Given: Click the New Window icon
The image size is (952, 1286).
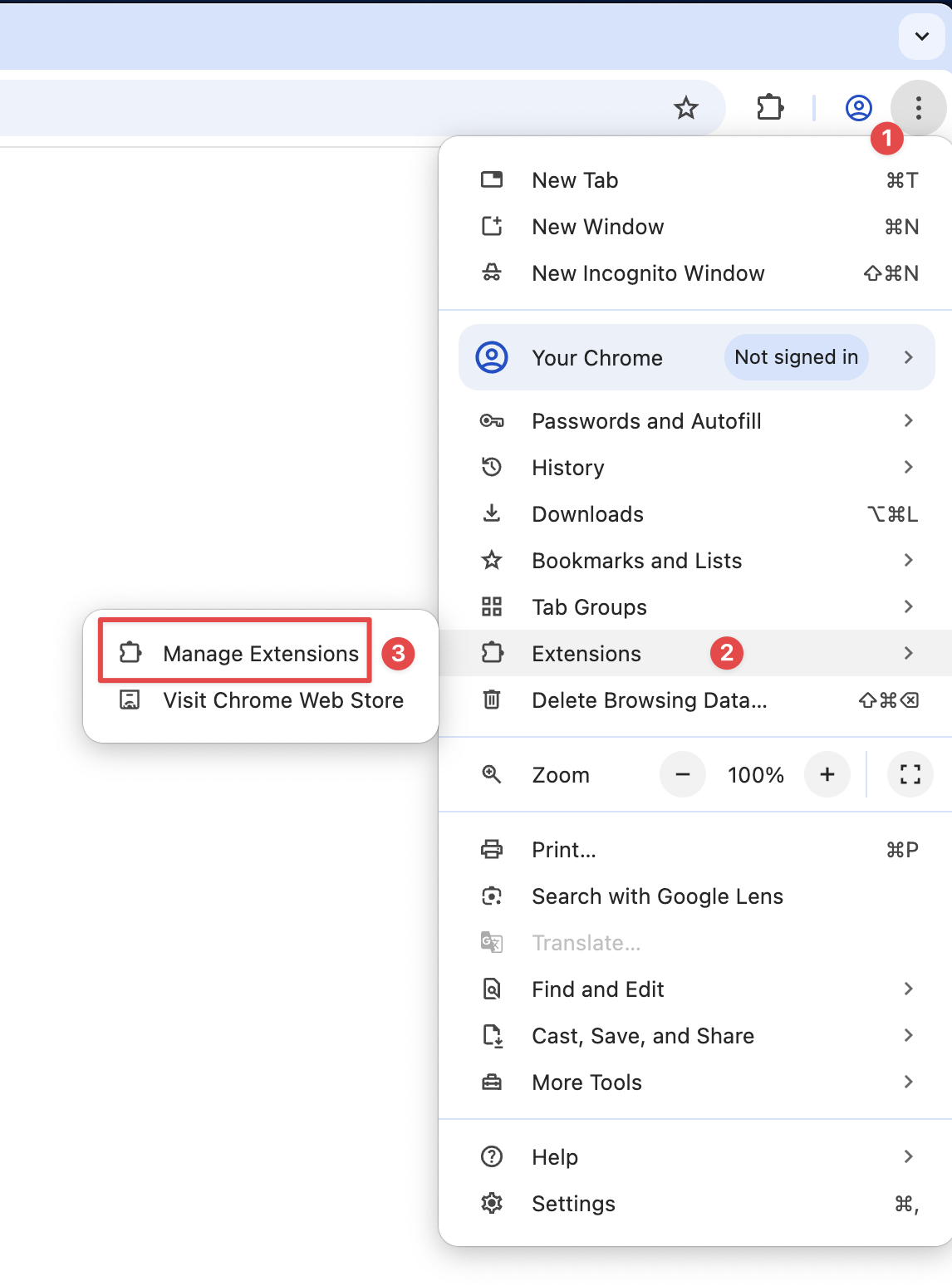Looking at the screenshot, I should (492, 227).
